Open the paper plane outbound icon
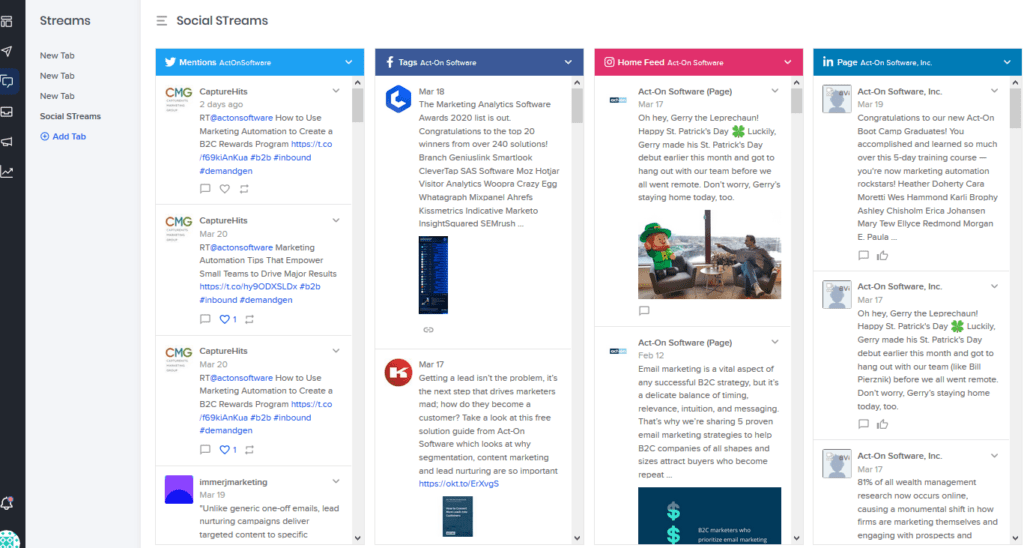1024x548 pixels. [7, 51]
